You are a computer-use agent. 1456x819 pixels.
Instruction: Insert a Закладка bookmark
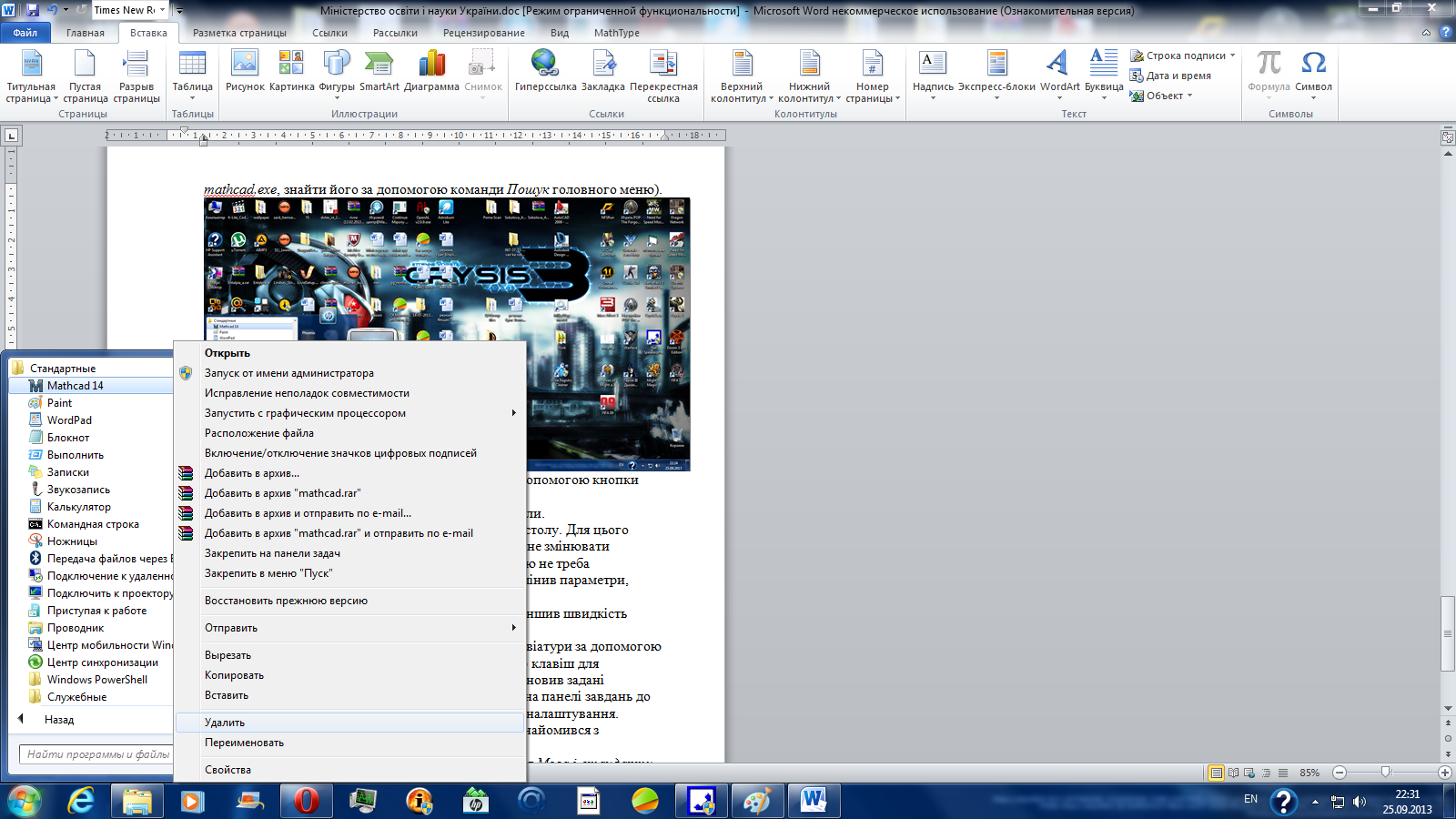[602, 71]
